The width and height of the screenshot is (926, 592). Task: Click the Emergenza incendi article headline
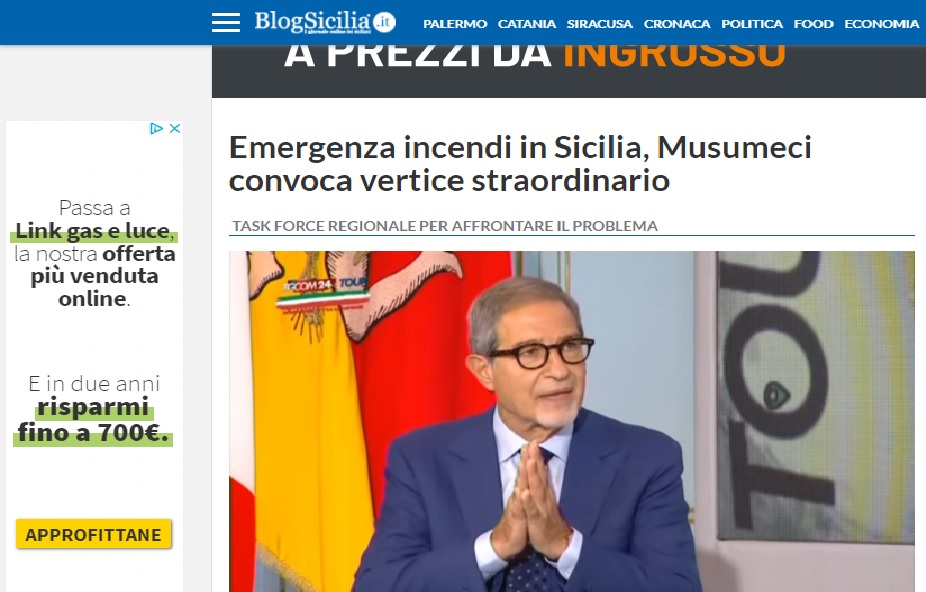click(x=520, y=164)
